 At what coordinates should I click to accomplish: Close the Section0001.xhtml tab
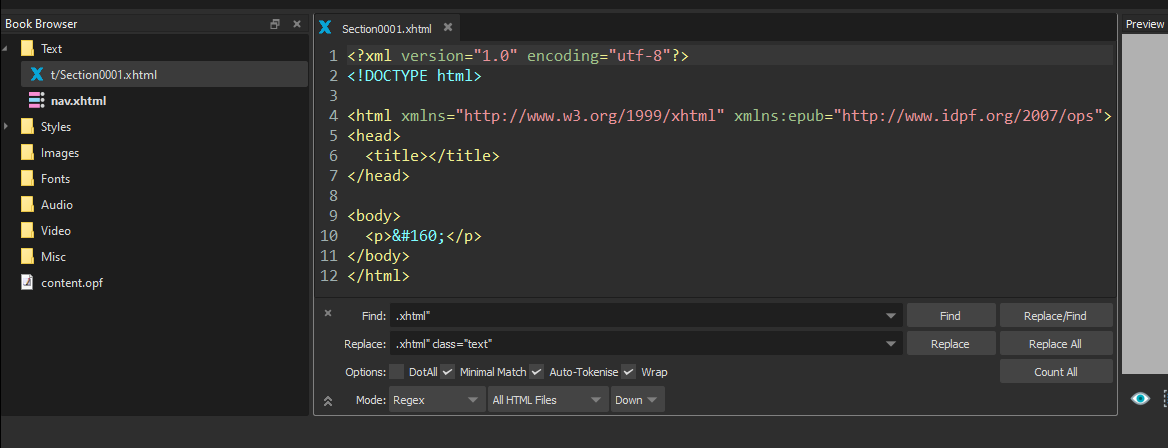point(448,28)
